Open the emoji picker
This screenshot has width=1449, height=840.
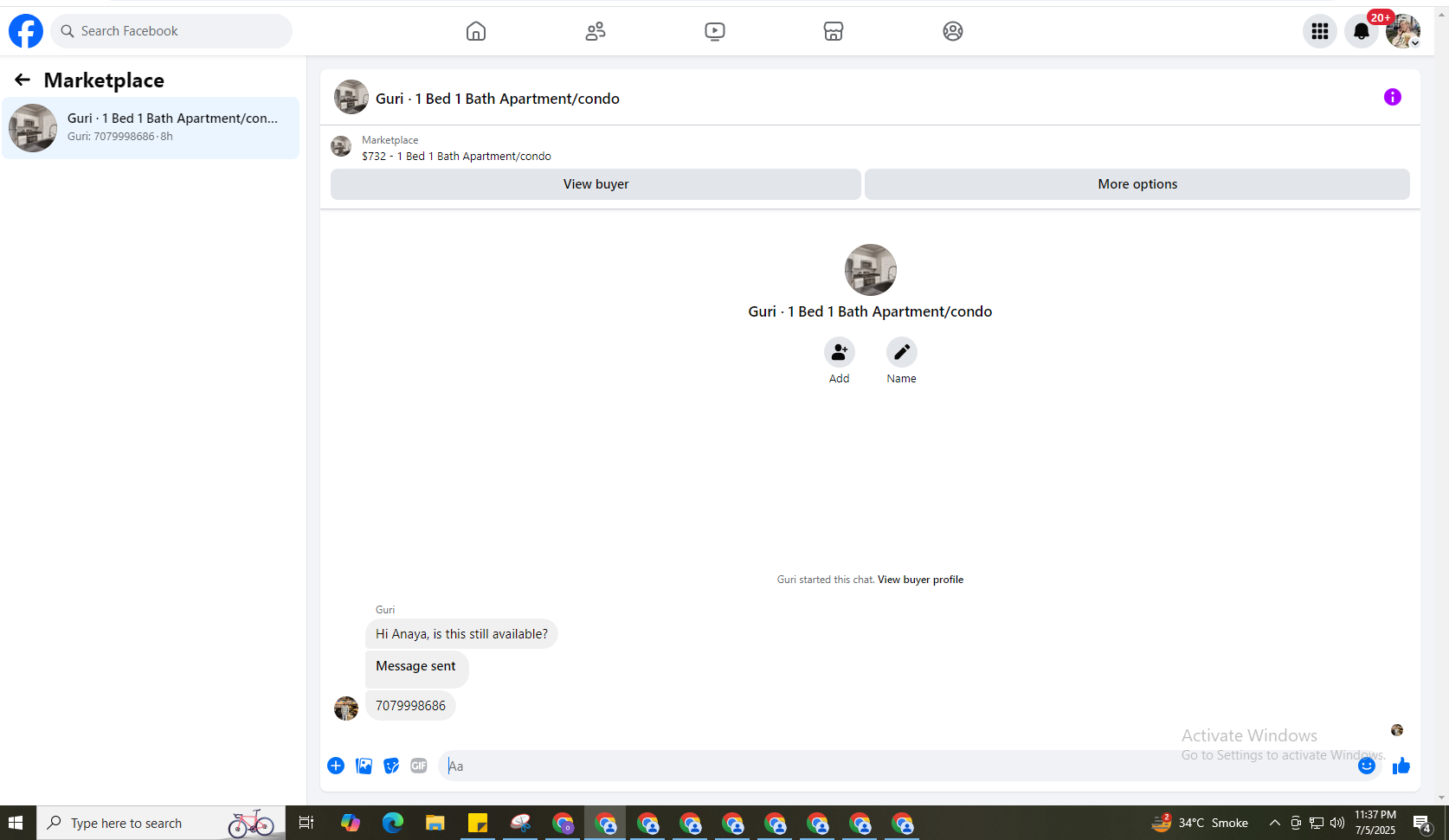point(1367,766)
